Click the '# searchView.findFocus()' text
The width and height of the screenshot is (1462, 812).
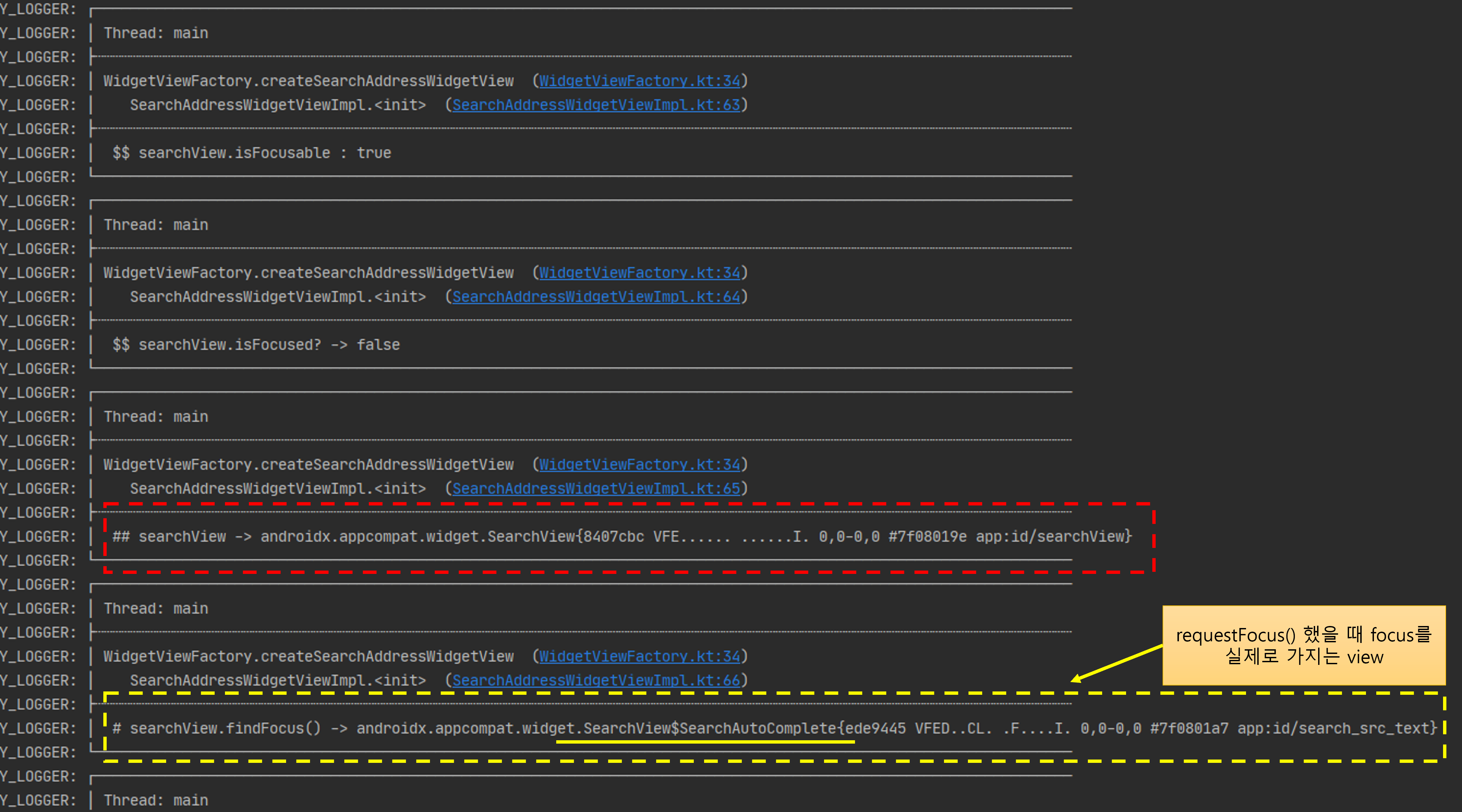pyautogui.click(x=217, y=729)
